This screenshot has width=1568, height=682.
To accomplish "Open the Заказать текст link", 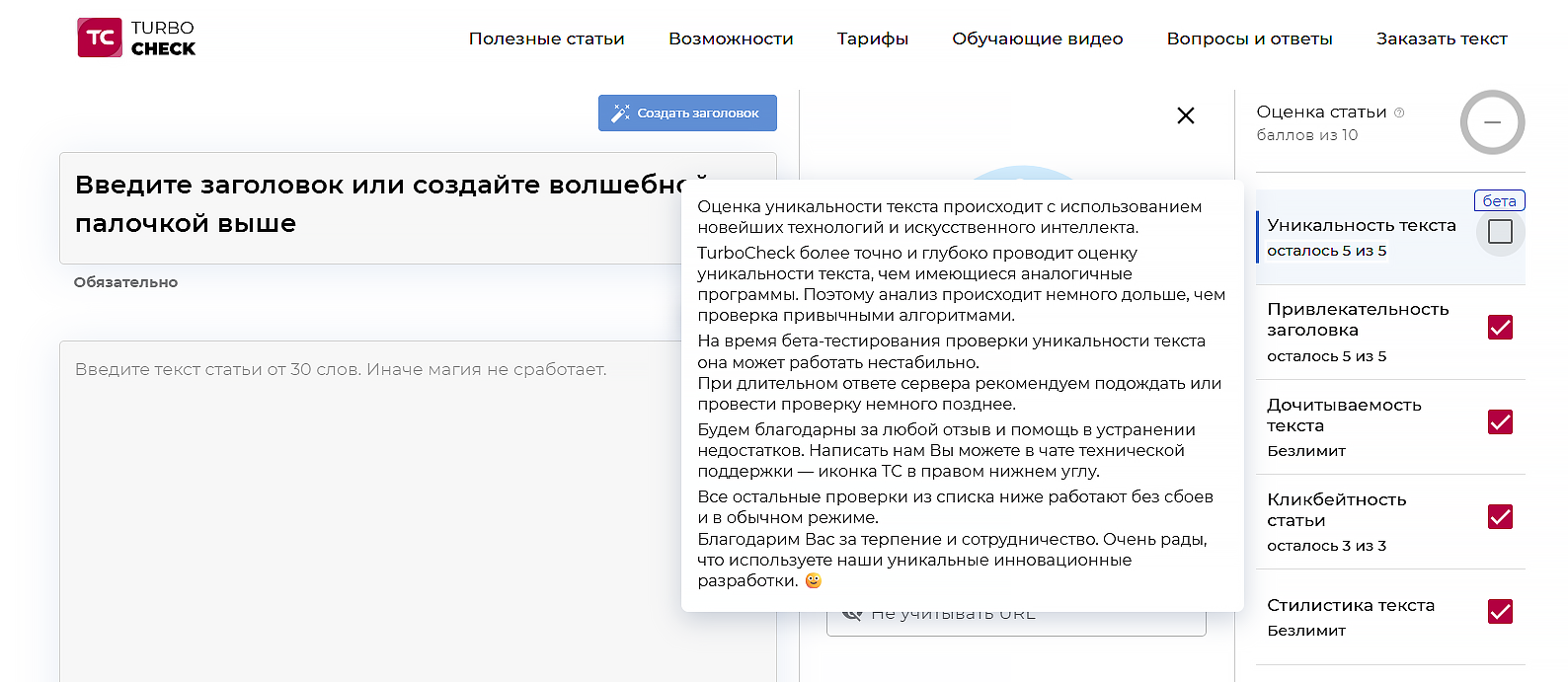I will click(1442, 38).
